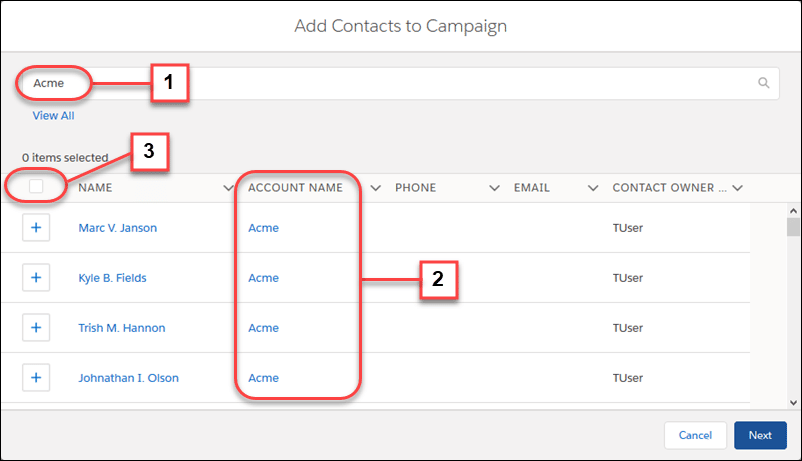Image resolution: width=802 pixels, height=461 pixels.
Task: Click the Cancel button
Action: coord(695,435)
